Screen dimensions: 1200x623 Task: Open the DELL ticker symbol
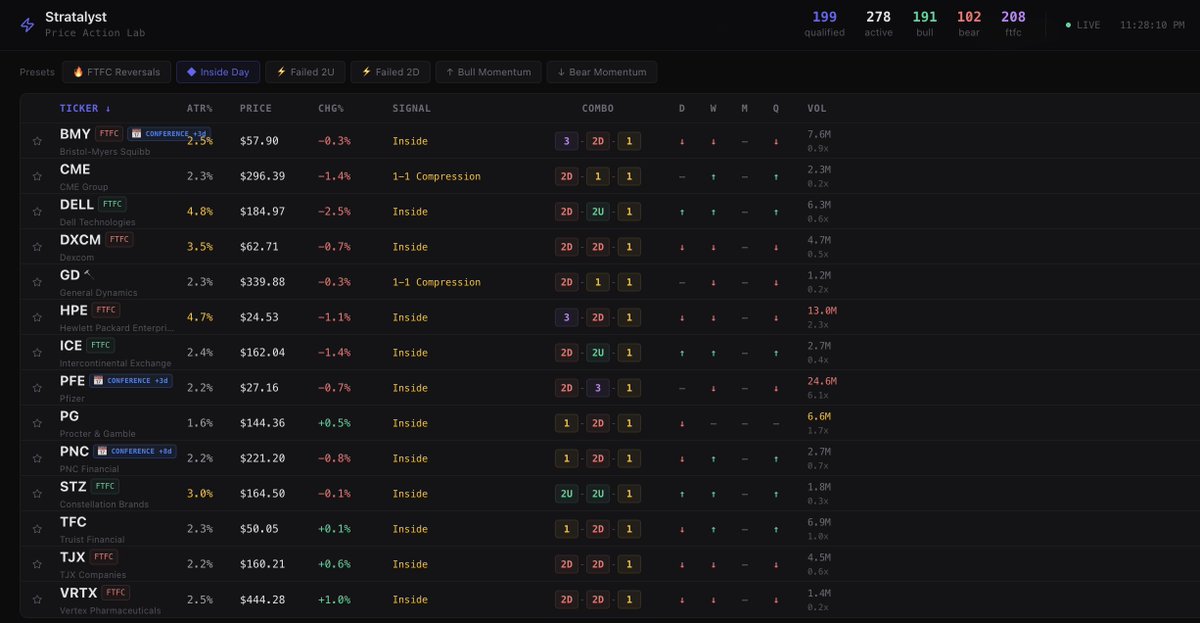[77, 204]
